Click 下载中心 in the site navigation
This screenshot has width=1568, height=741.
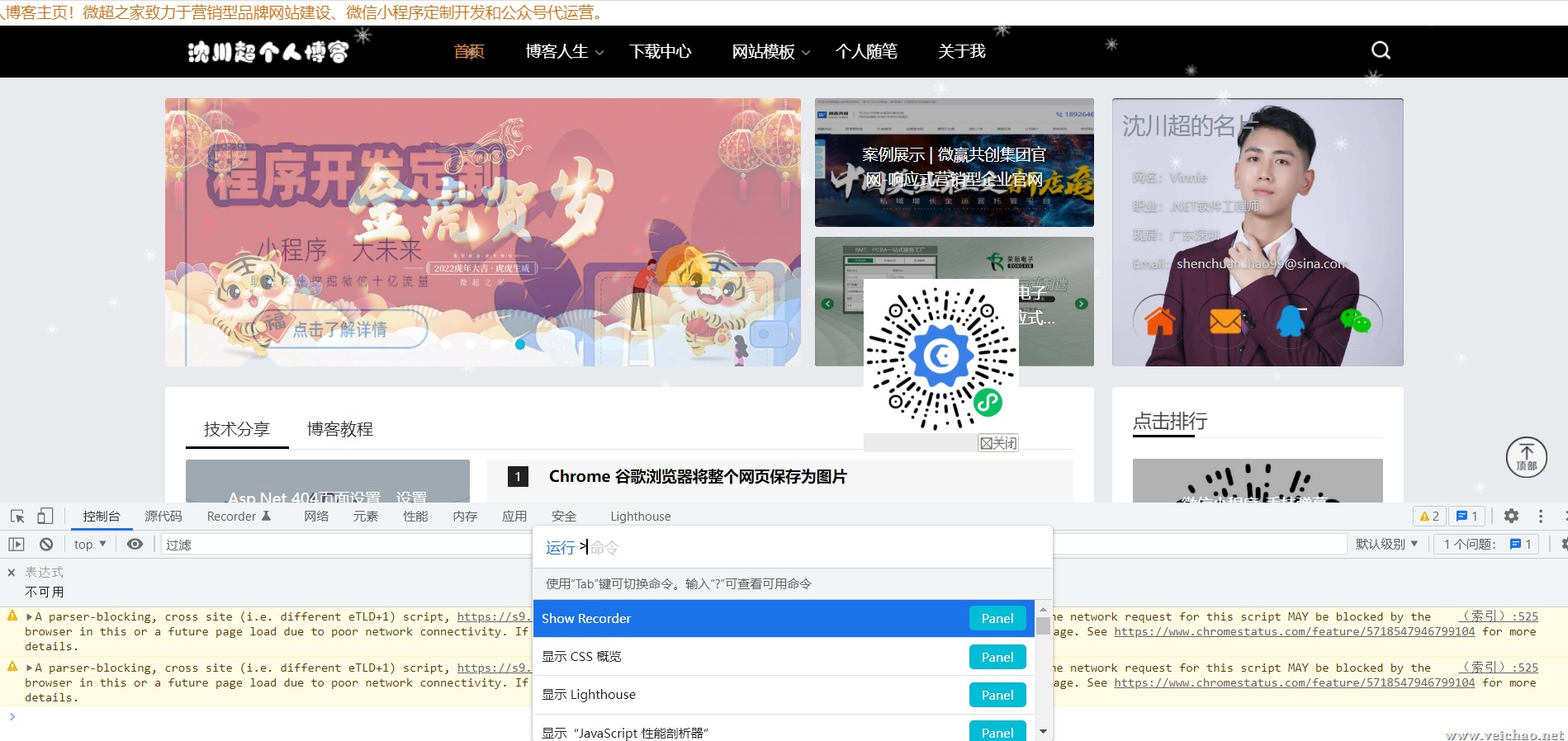tap(661, 51)
